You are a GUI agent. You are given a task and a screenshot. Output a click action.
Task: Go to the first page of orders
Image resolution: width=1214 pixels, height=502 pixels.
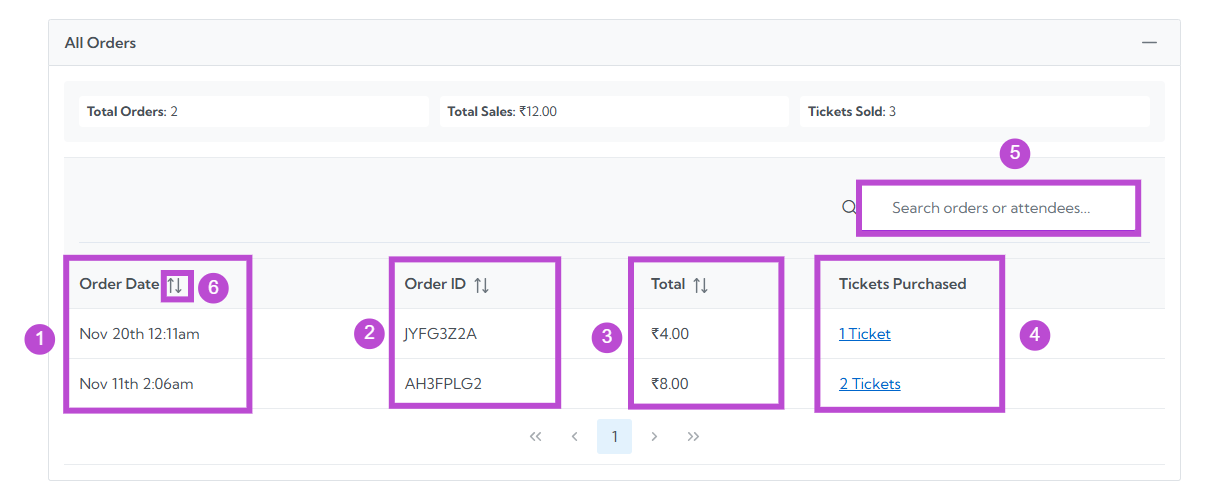[x=535, y=437]
